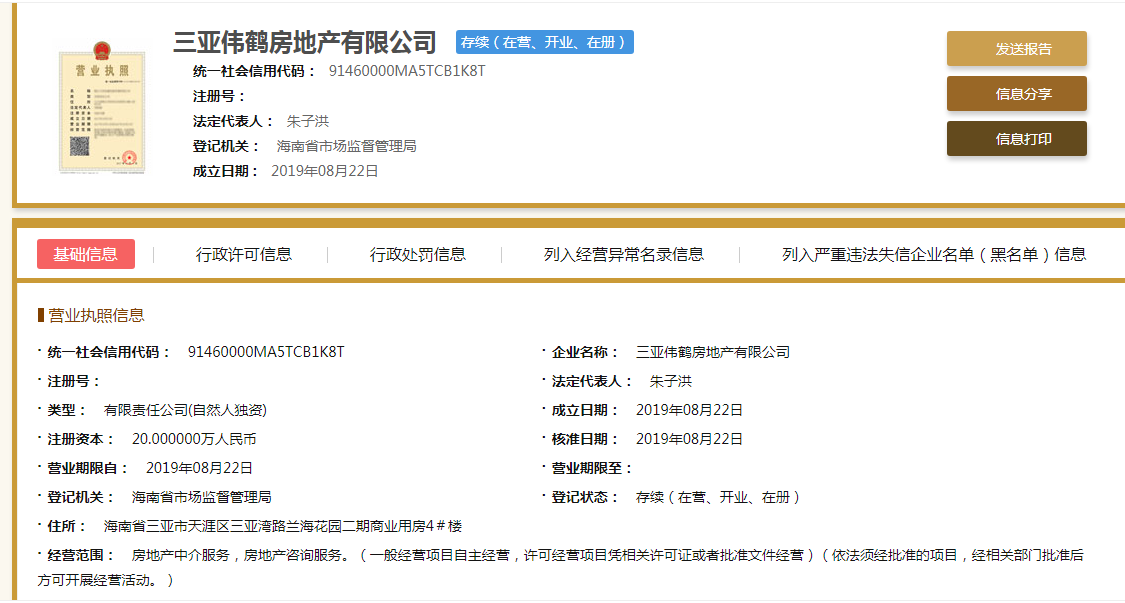Open the business license thumbnail image
1125x603 pixels.
tap(101, 107)
